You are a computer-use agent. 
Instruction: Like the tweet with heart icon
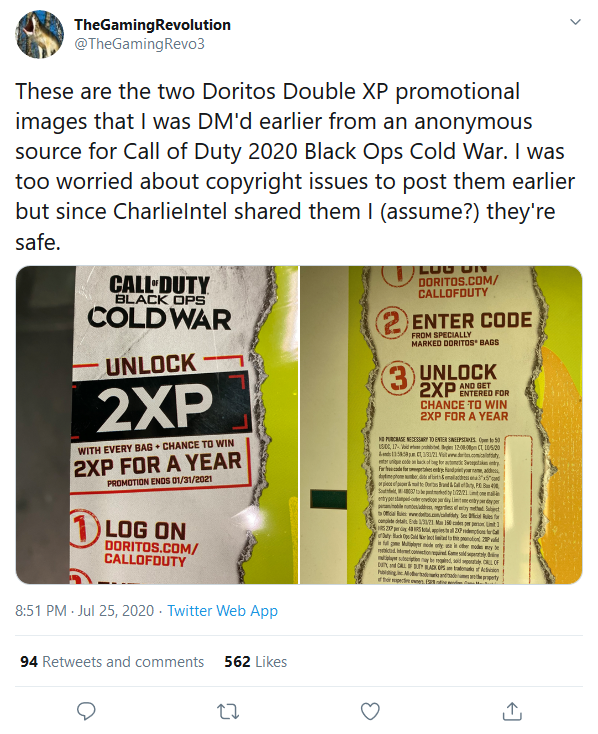point(370,712)
